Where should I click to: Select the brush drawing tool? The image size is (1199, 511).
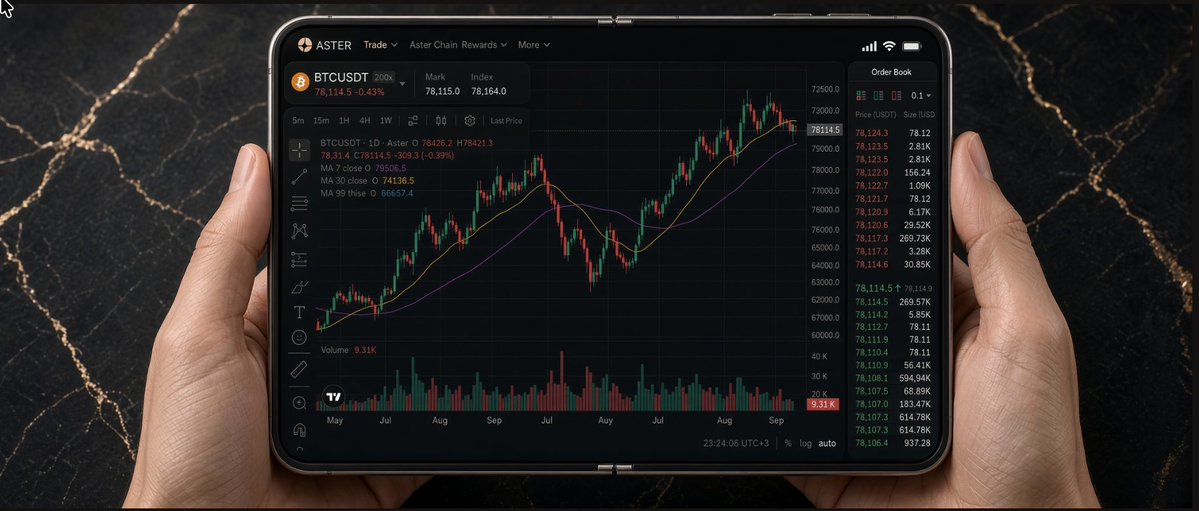(x=299, y=287)
